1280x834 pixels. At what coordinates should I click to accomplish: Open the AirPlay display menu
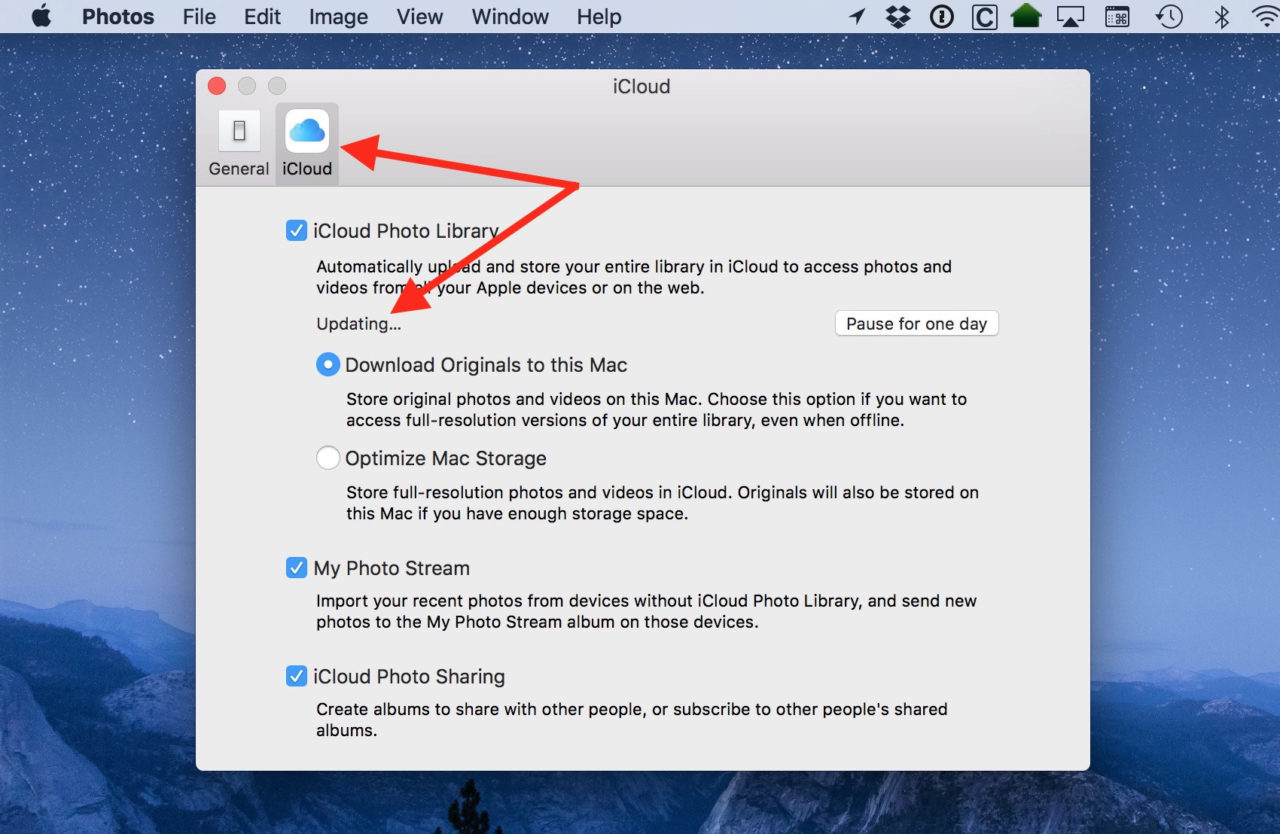1071,16
